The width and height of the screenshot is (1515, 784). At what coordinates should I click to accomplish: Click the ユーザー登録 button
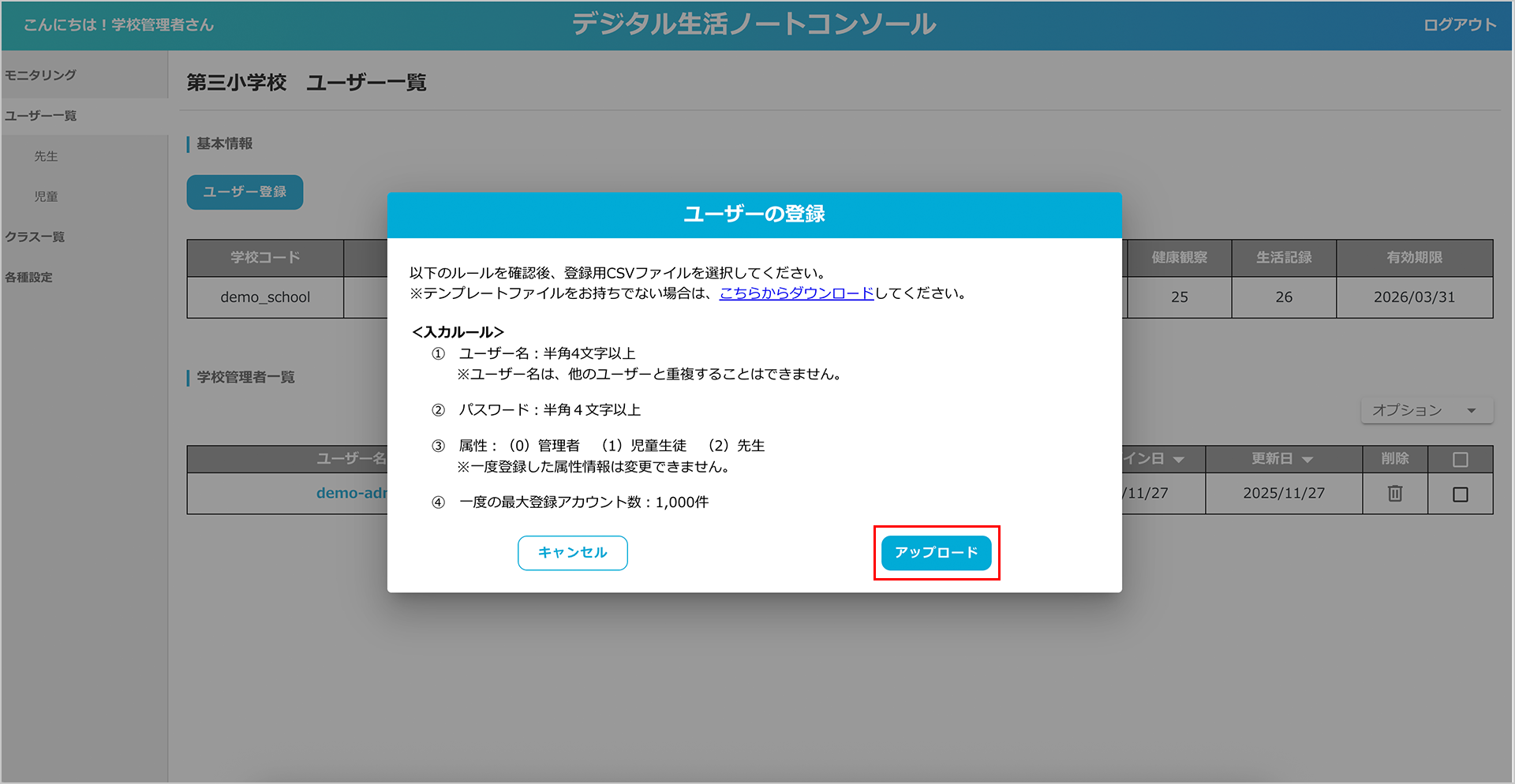tap(245, 192)
